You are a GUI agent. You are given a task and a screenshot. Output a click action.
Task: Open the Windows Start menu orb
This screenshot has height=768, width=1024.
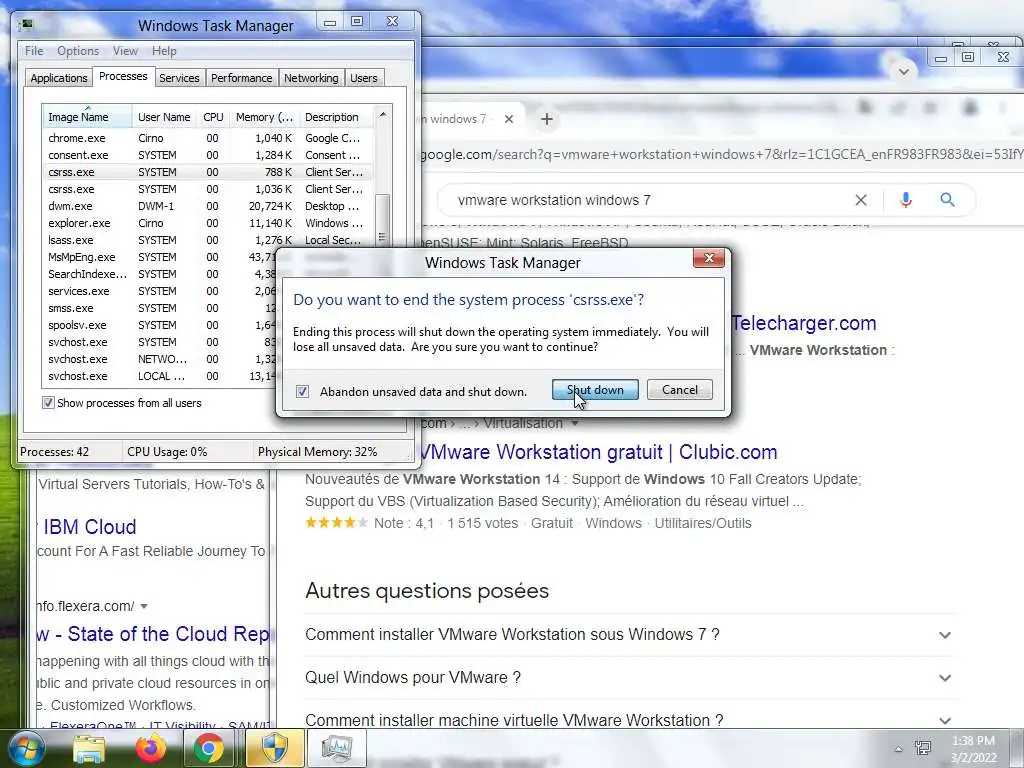(25, 749)
